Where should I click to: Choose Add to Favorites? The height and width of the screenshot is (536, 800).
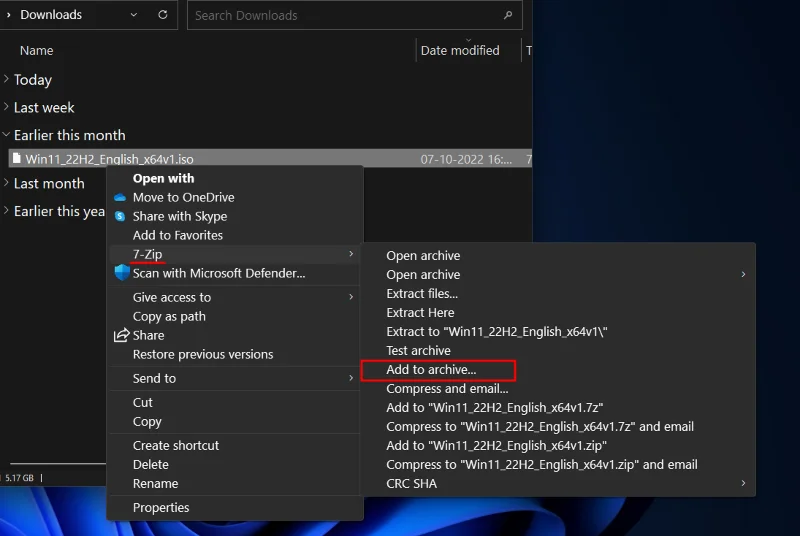click(178, 235)
